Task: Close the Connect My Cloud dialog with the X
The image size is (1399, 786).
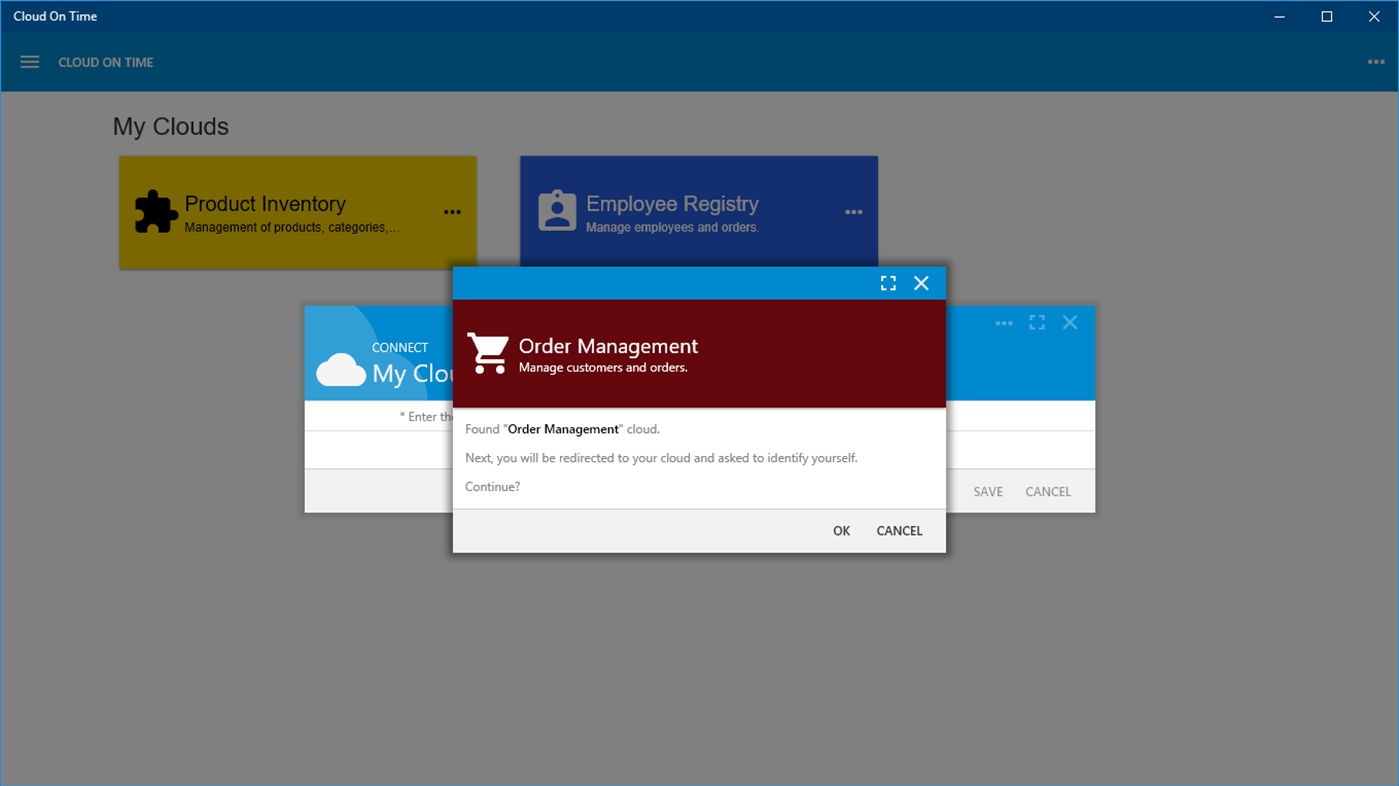Action: [x=1069, y=322]
